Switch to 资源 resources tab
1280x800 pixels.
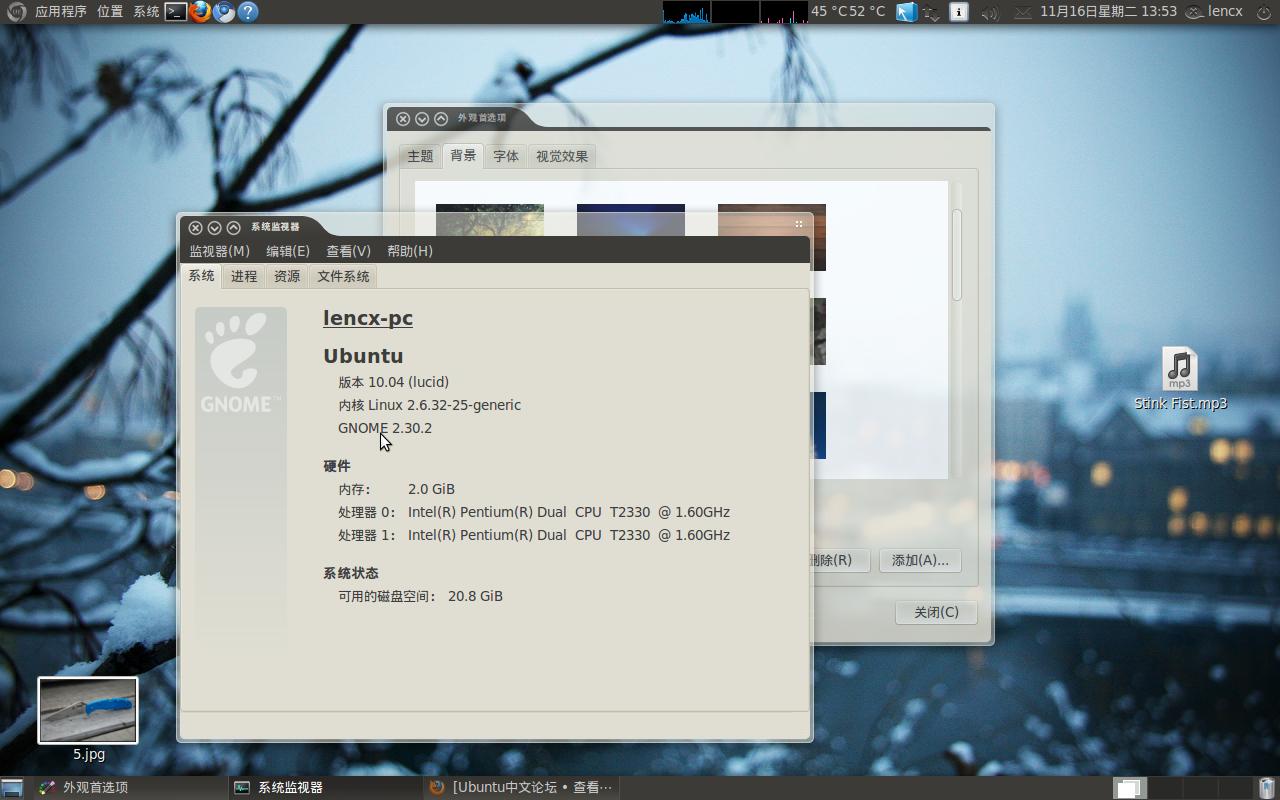click(287, 277)
